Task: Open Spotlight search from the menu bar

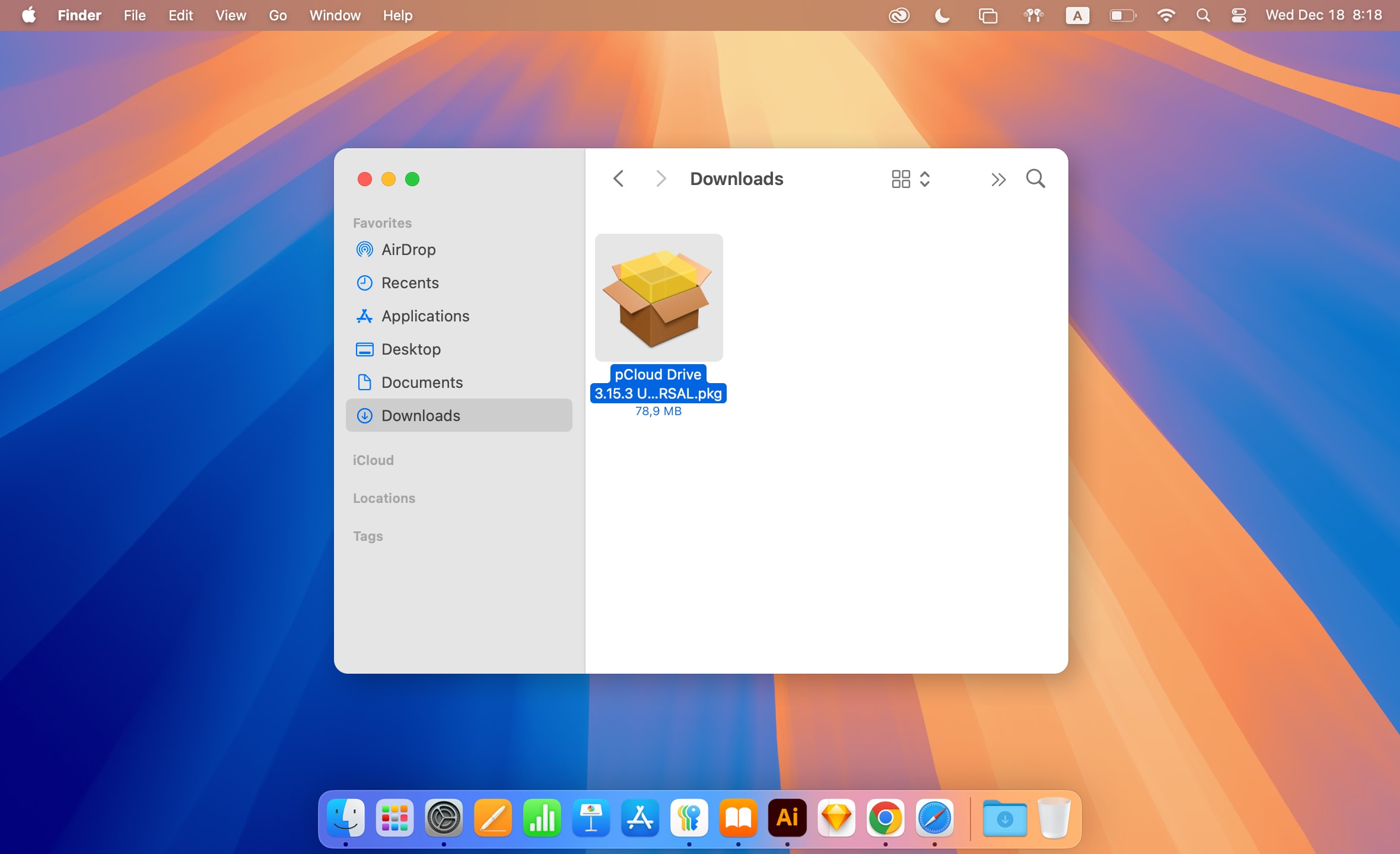Action: 1204,15
